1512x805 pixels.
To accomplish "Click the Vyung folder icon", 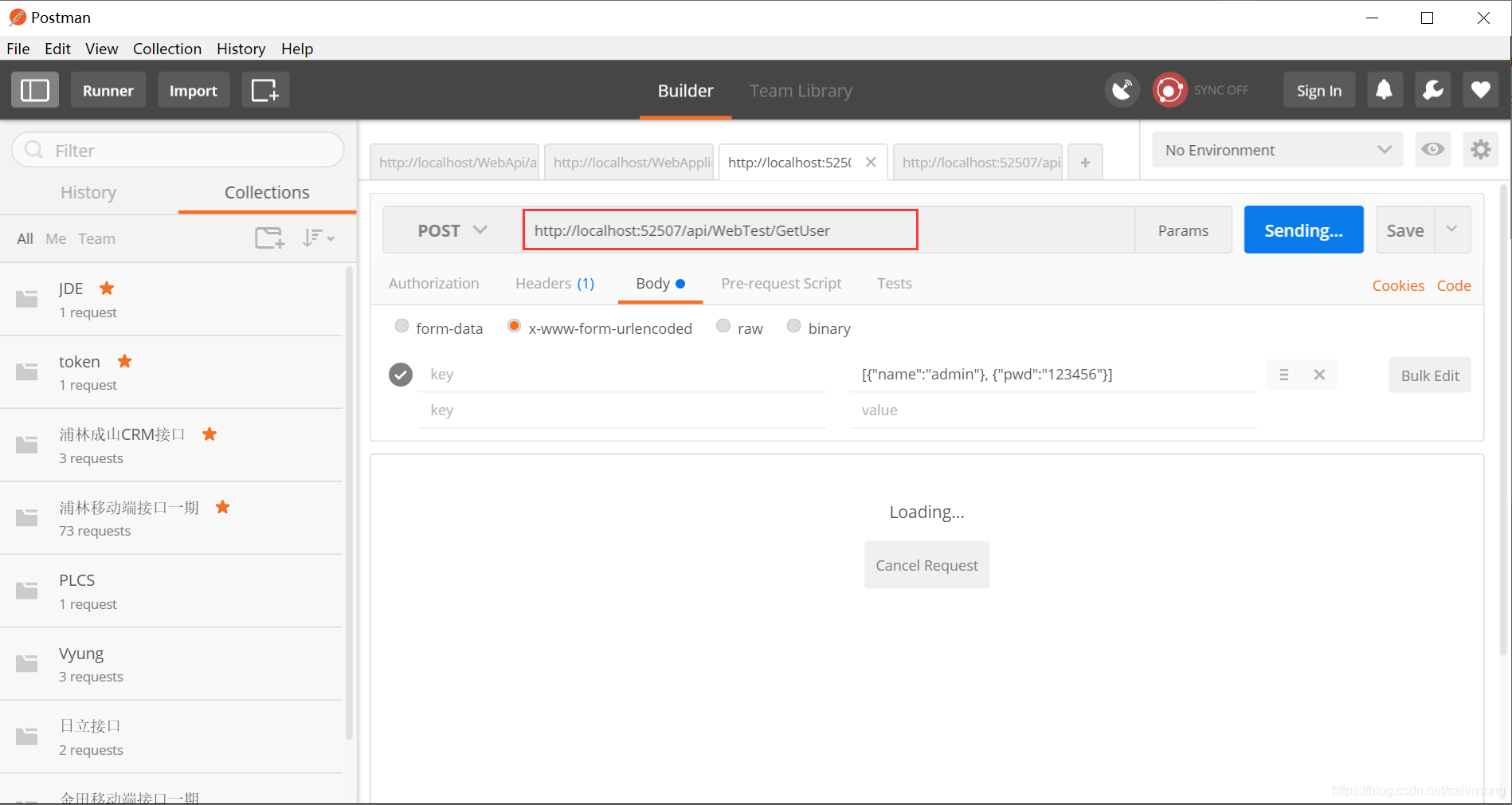I will point(27,663).
